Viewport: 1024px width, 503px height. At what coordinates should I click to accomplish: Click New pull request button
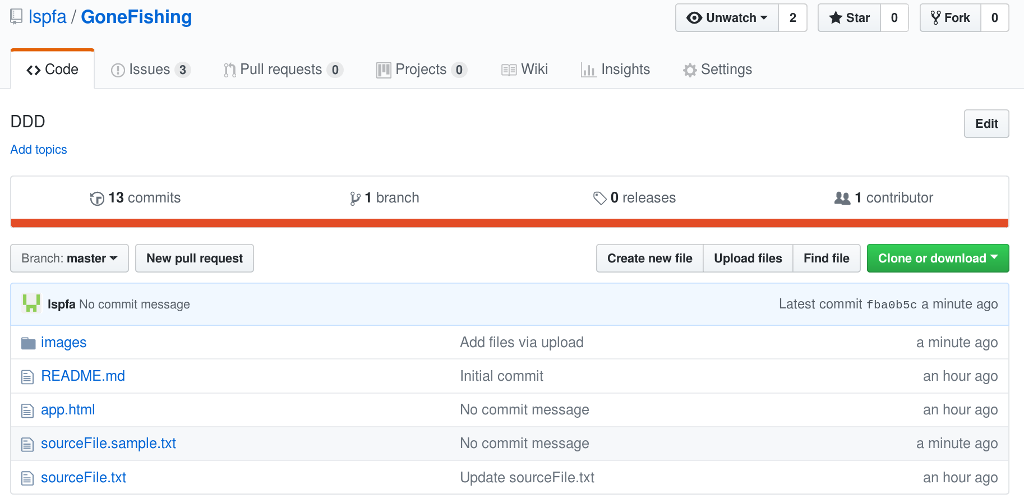pos(194,258)
